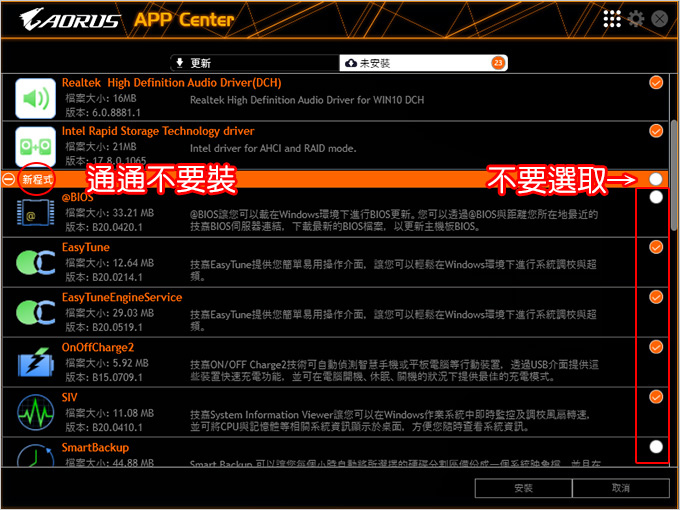The image size is (680, 510).
Task: Click the Realtek audio driver speaker icon
Action: 36,98
